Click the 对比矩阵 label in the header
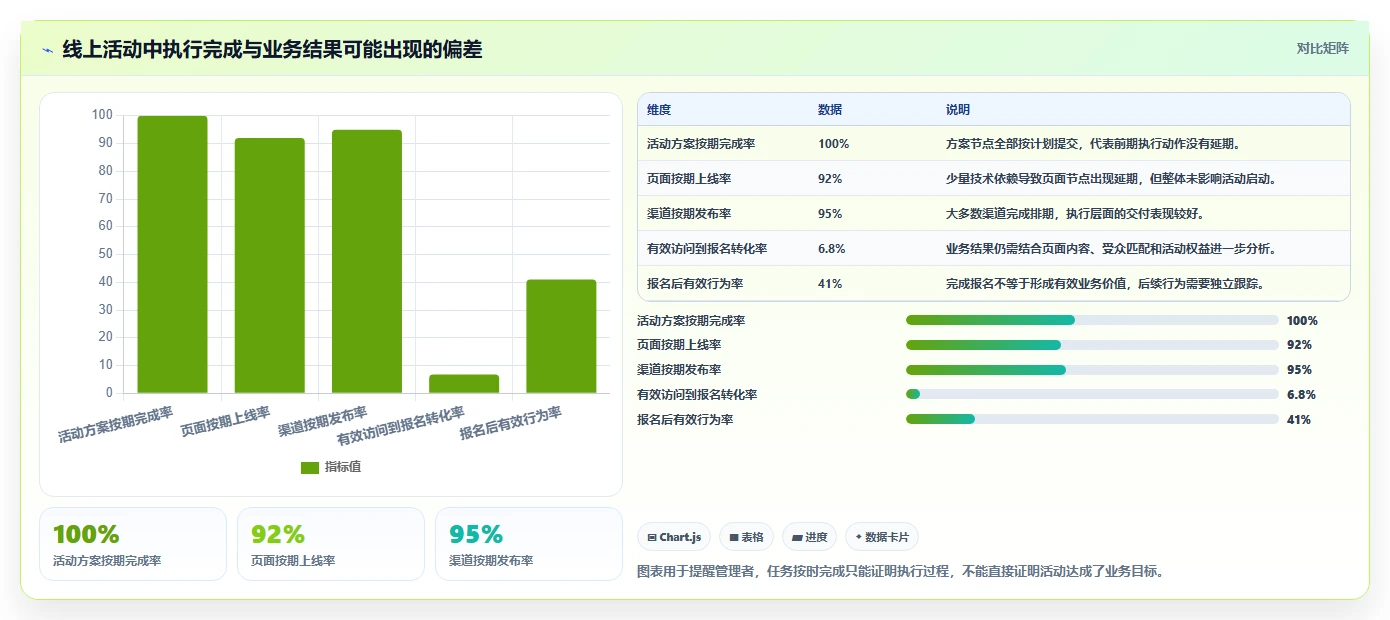 coord(1322,48)
